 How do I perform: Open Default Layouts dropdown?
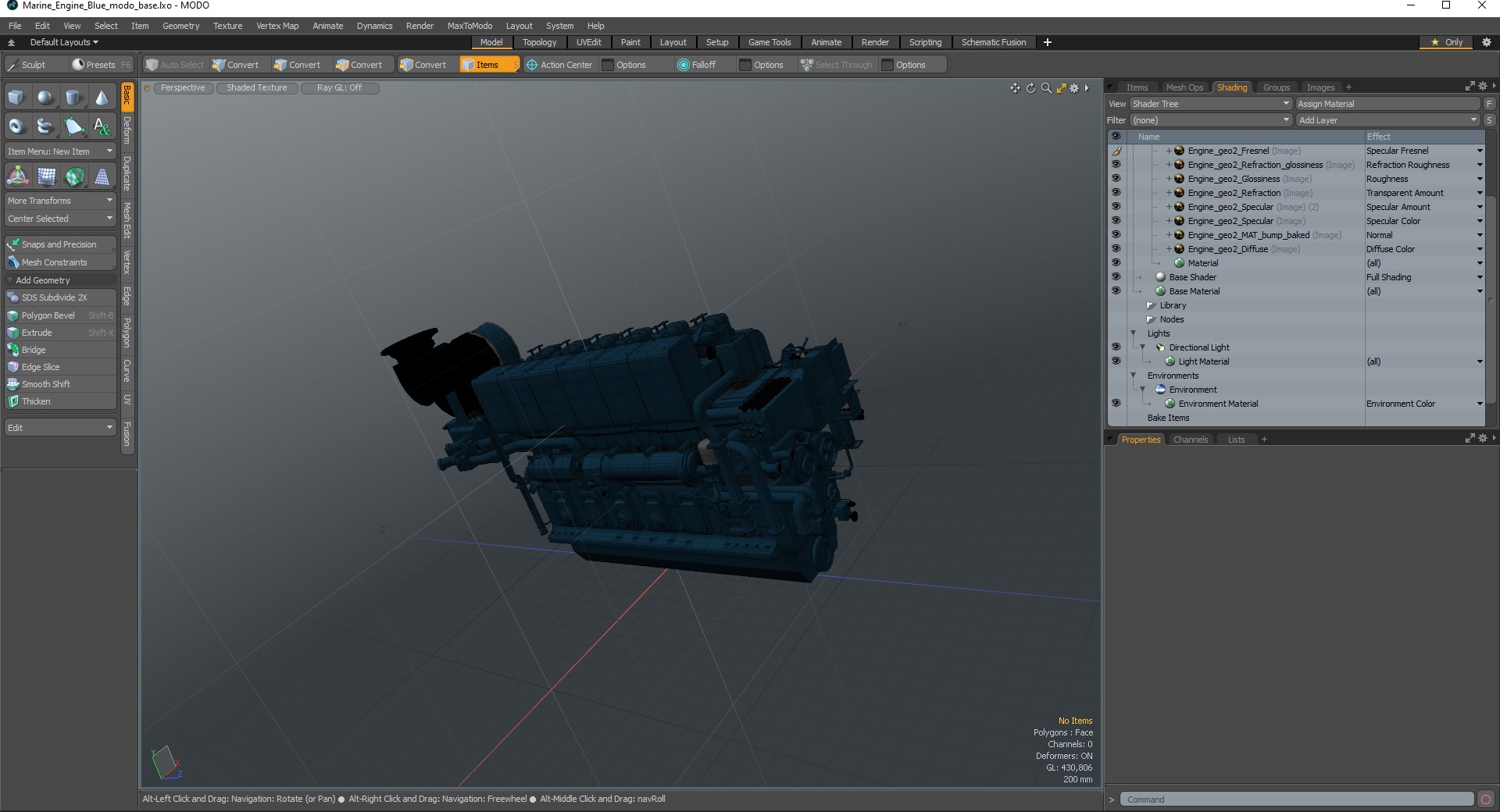[x=64, y=42]
